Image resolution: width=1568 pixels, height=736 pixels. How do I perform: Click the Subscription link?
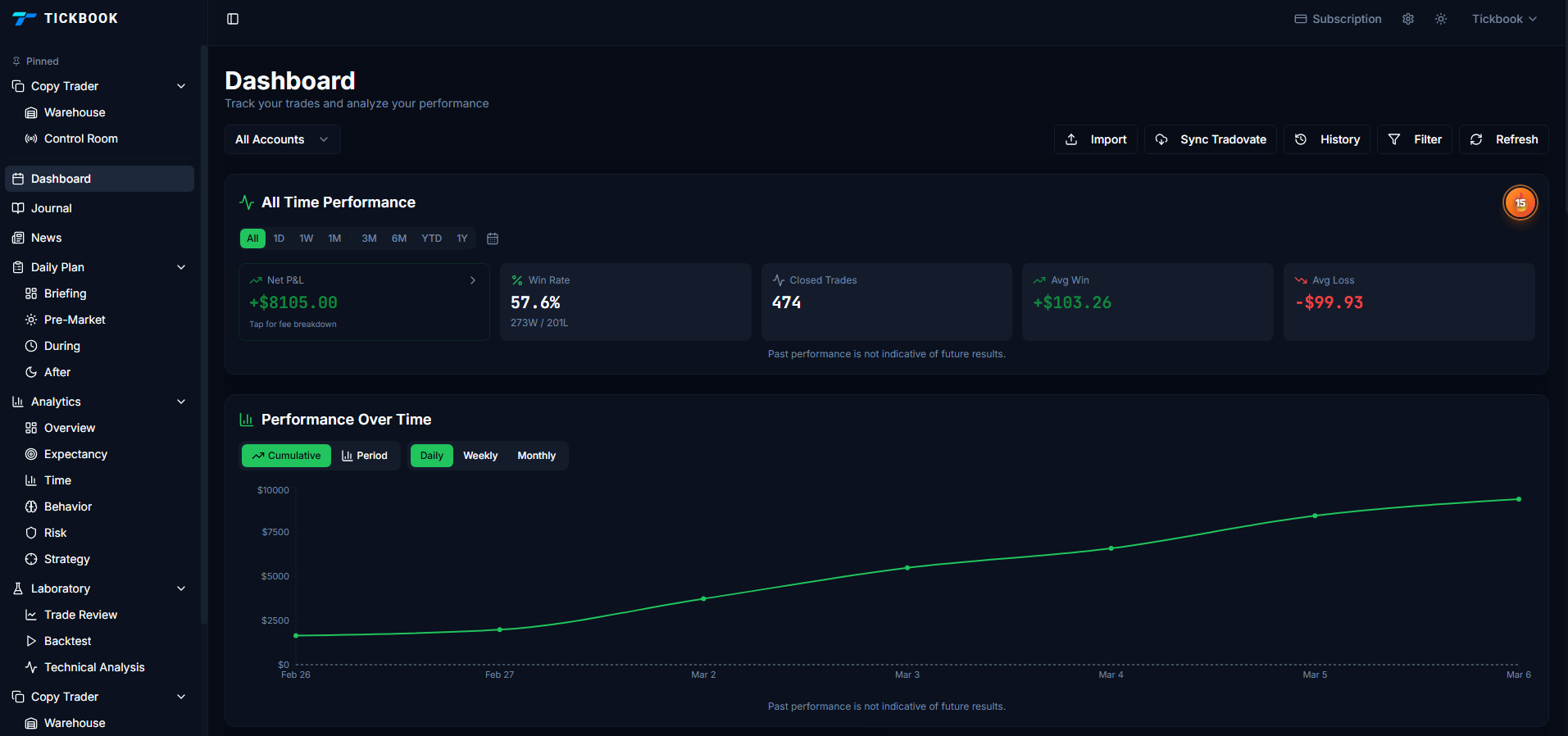(1338, 19)
